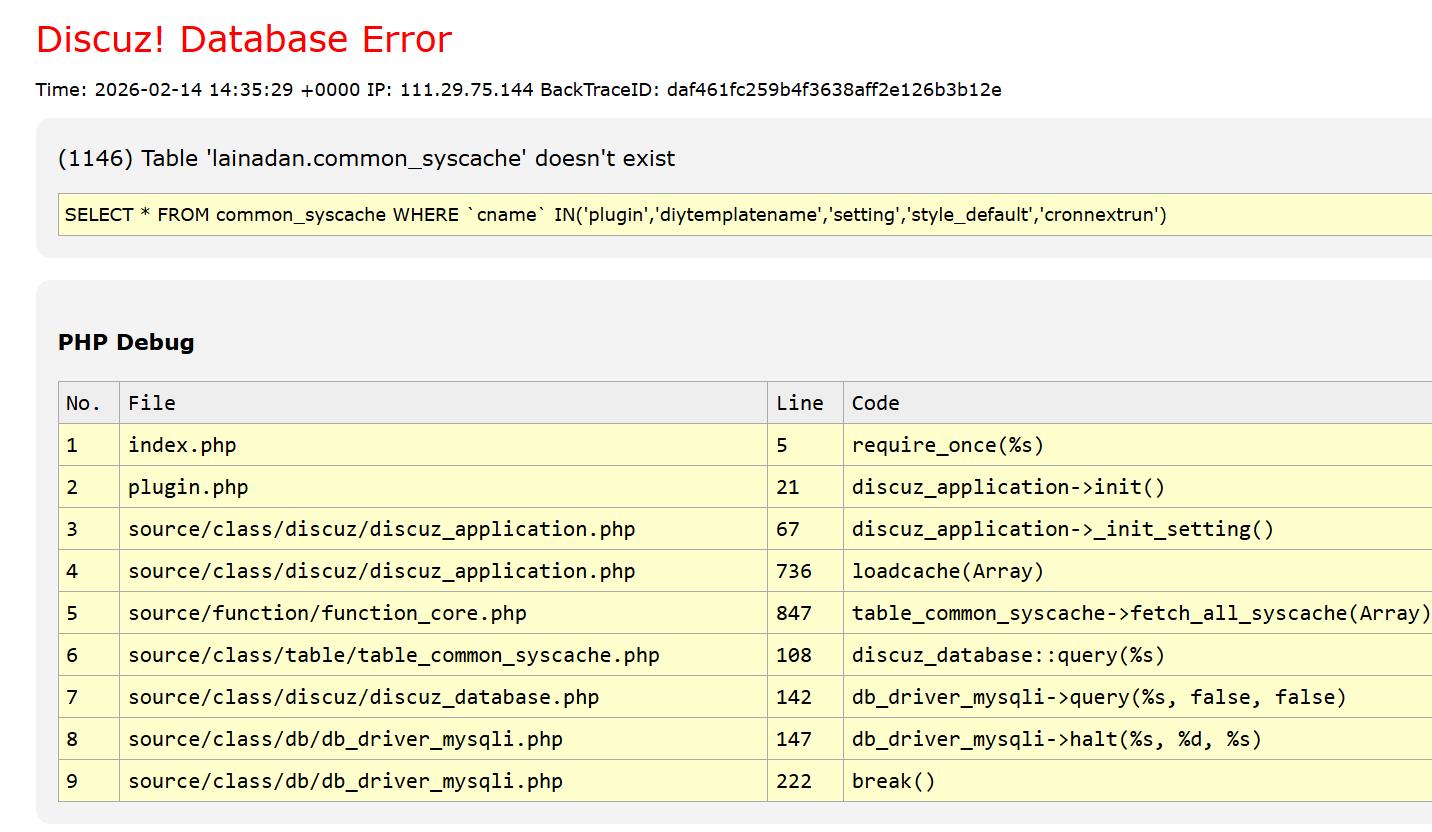Click the BackTraceID value in the info line

point(833,90)
